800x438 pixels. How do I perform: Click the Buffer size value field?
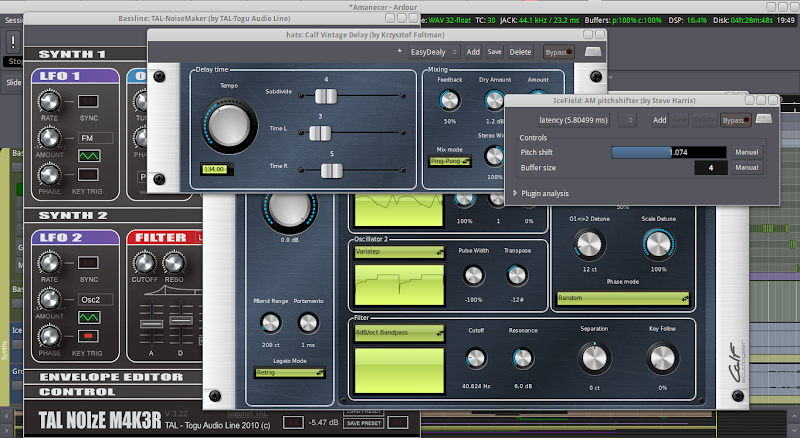coord(710,167)
